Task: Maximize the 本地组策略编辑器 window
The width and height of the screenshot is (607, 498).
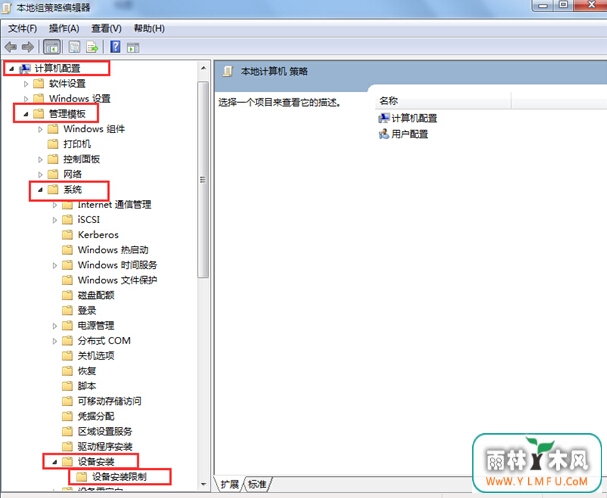Action: [x=564, y=5]
